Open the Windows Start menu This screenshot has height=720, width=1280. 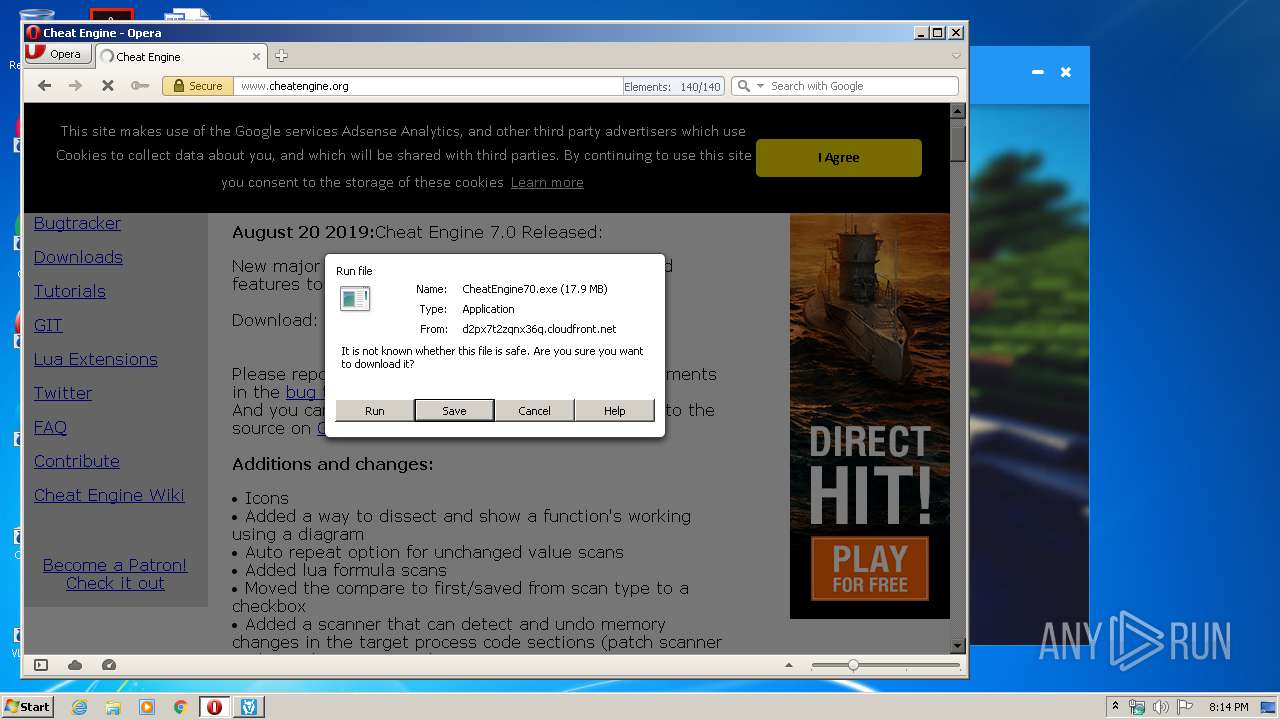[27, 707]
